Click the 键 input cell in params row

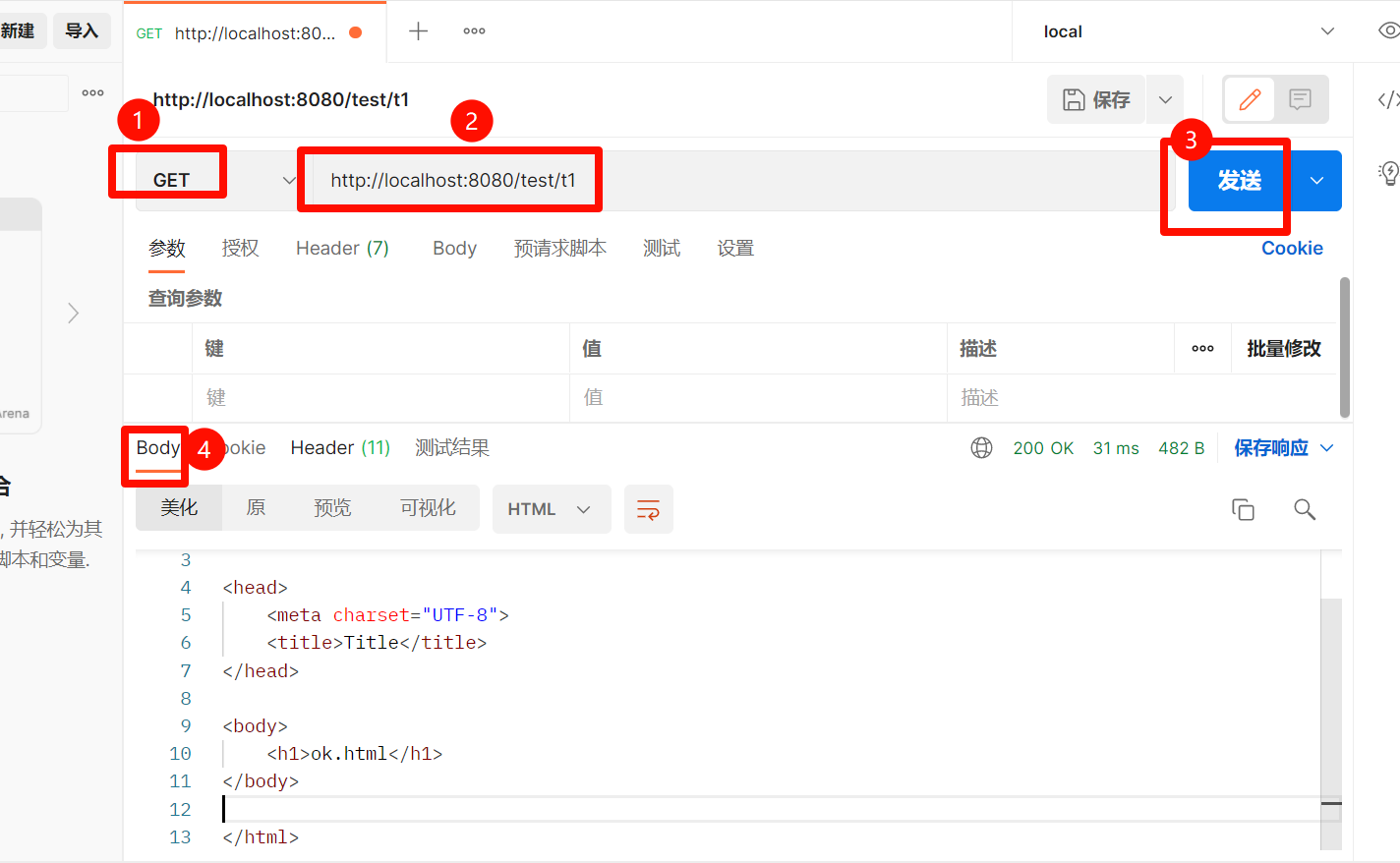coord(380,398)
